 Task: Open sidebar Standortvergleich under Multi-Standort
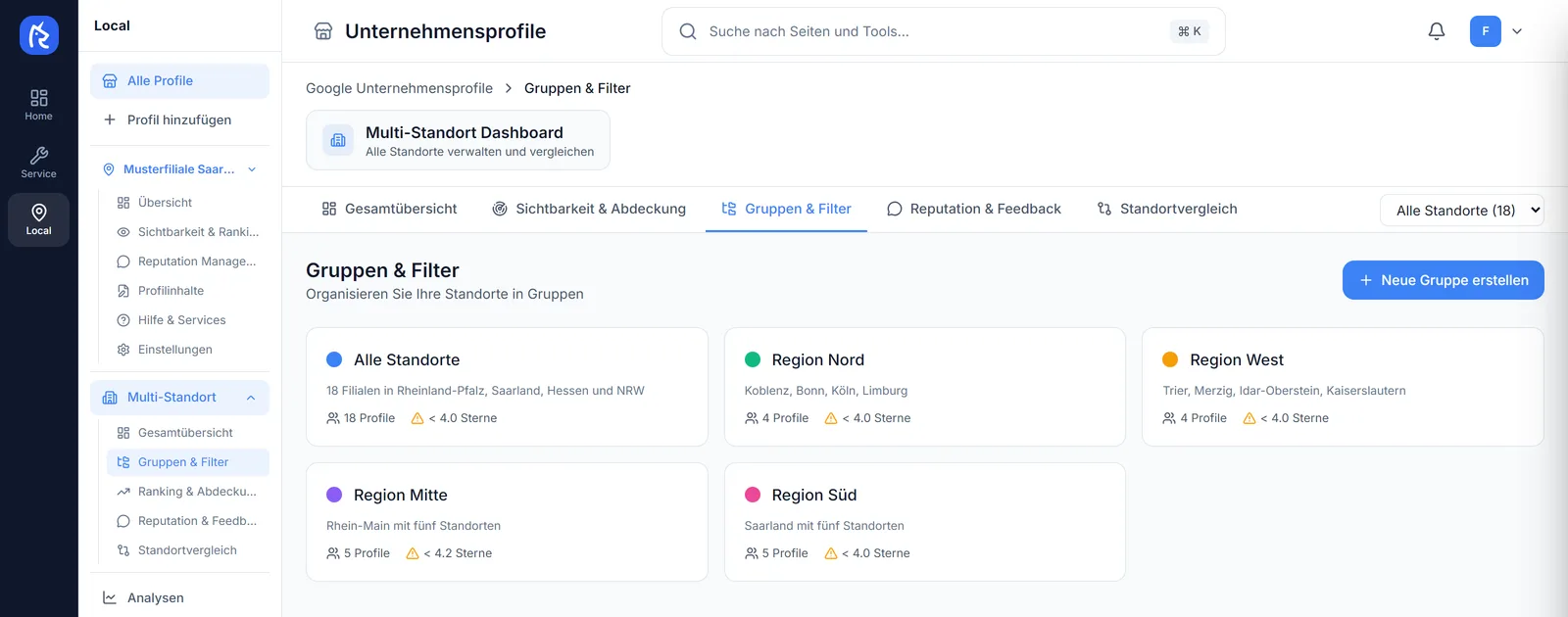(186, 550)
